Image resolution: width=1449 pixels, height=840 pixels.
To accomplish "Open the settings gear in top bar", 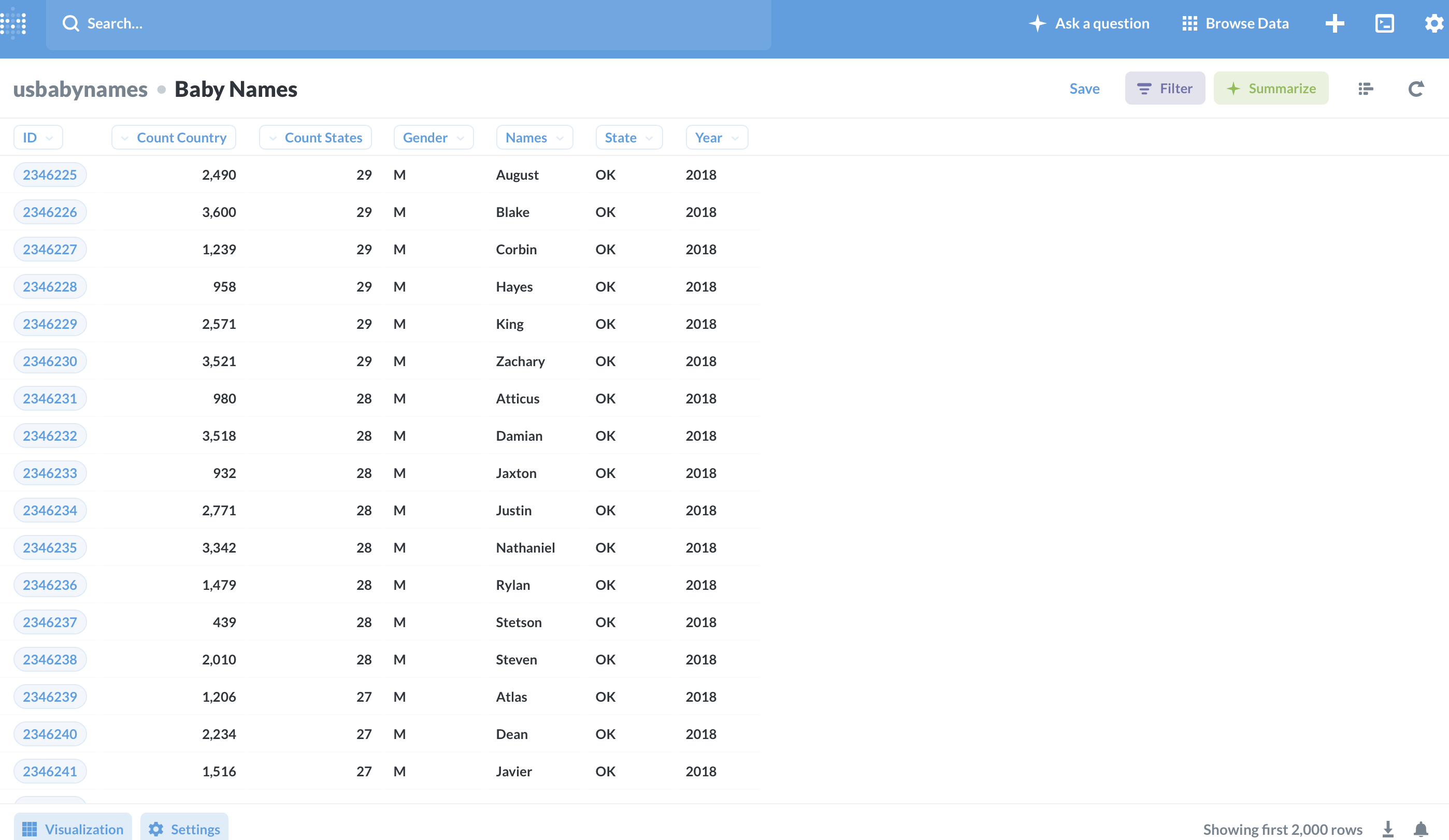I will point(1433,24).
